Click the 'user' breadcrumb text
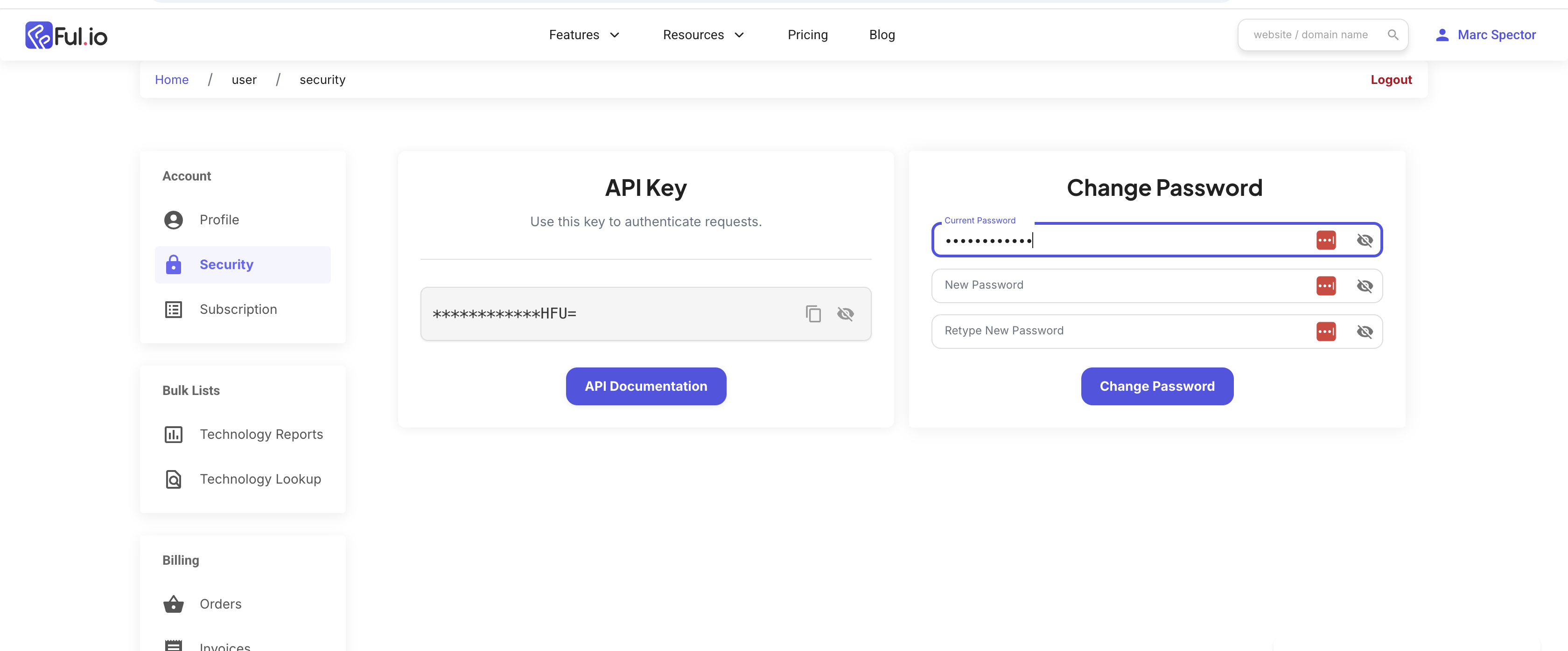Viewport: 1568px width, 651px height. [244, 80]
